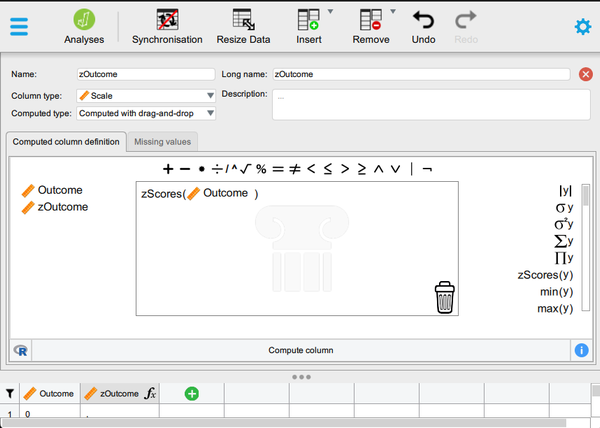The height and width of the screenshot is (428, 600).
Task: Pick the conditional bar operator
Action: coord(412,169)
